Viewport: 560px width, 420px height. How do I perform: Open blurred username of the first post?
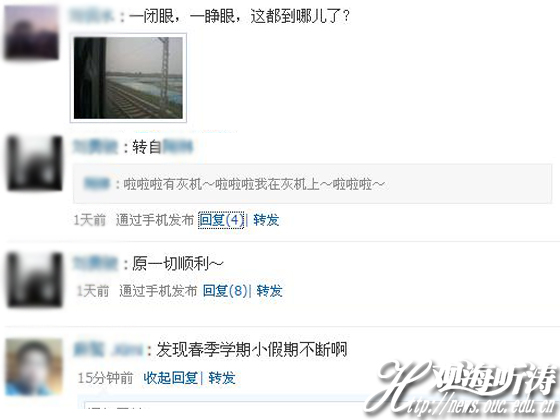[92, 16]
